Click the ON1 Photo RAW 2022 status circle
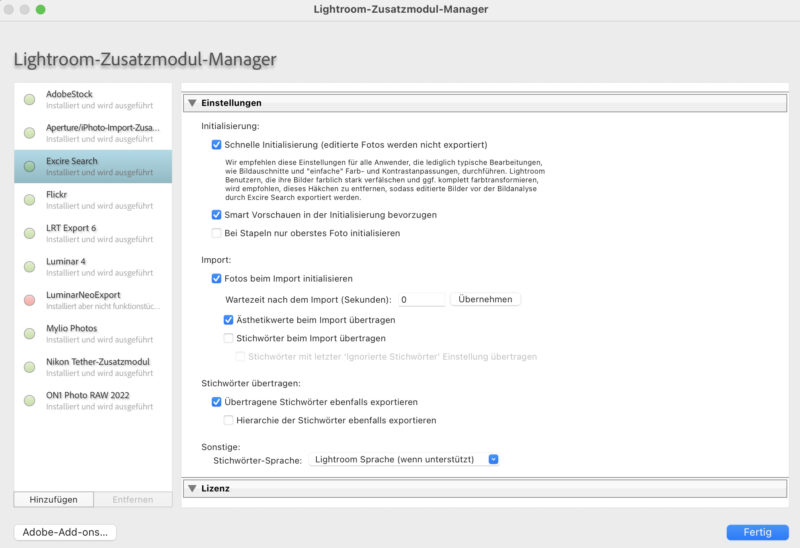 pyautogui.click(x=30, y=401)
